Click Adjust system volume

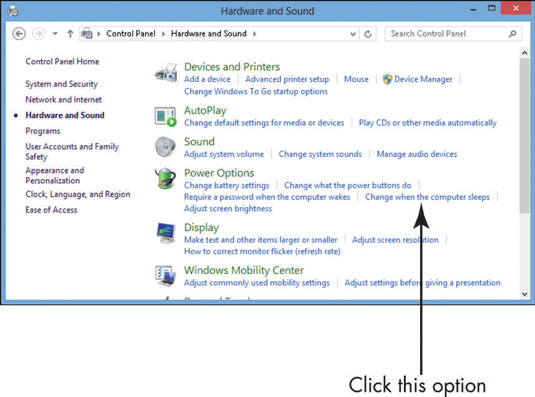pos(224,154)
